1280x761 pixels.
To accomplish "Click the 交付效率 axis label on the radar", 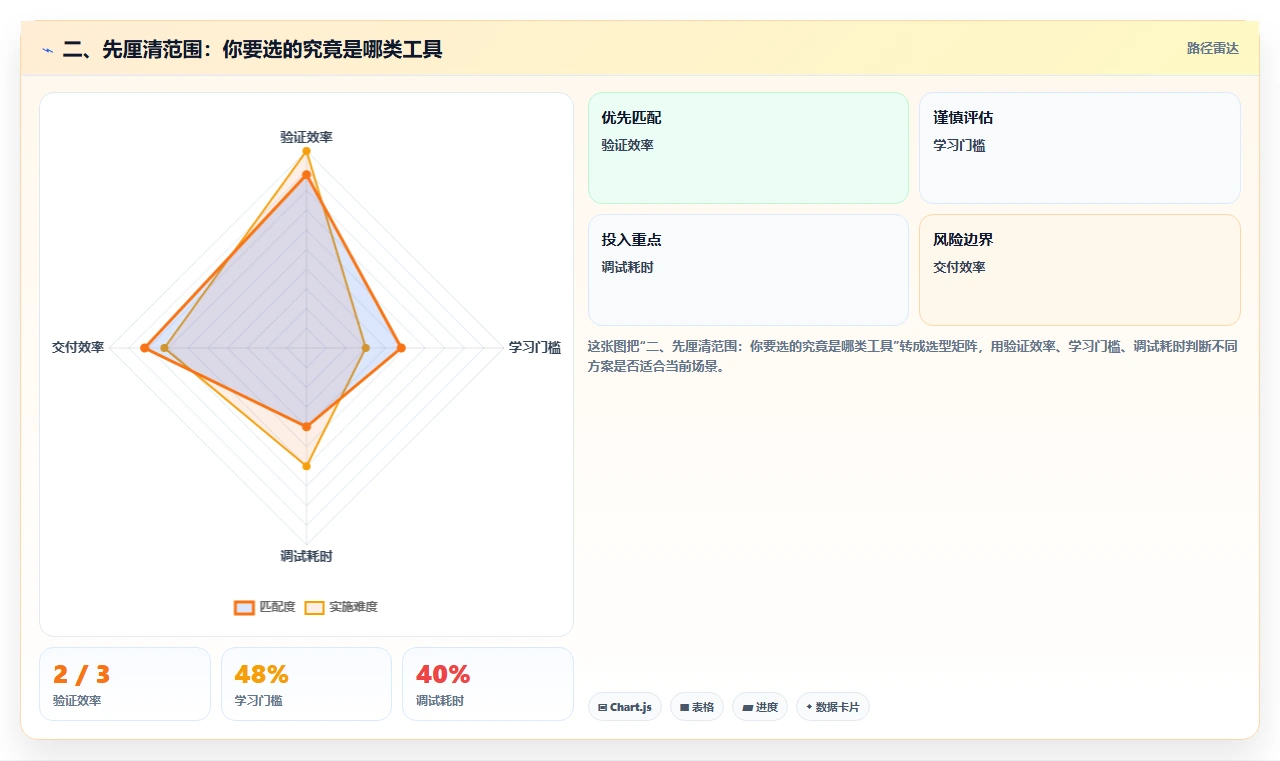I will (x=78, y=347).
